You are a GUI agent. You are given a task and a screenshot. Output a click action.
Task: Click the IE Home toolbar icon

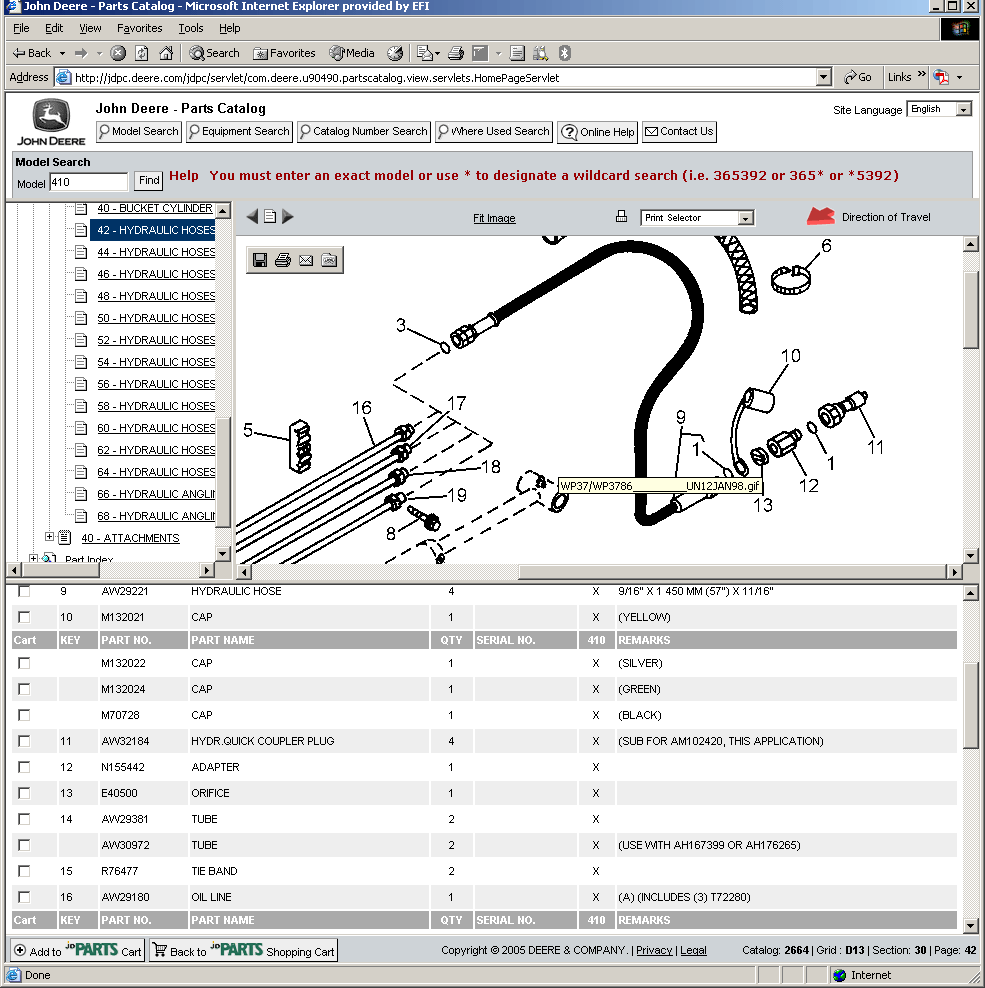pos(166,53)
